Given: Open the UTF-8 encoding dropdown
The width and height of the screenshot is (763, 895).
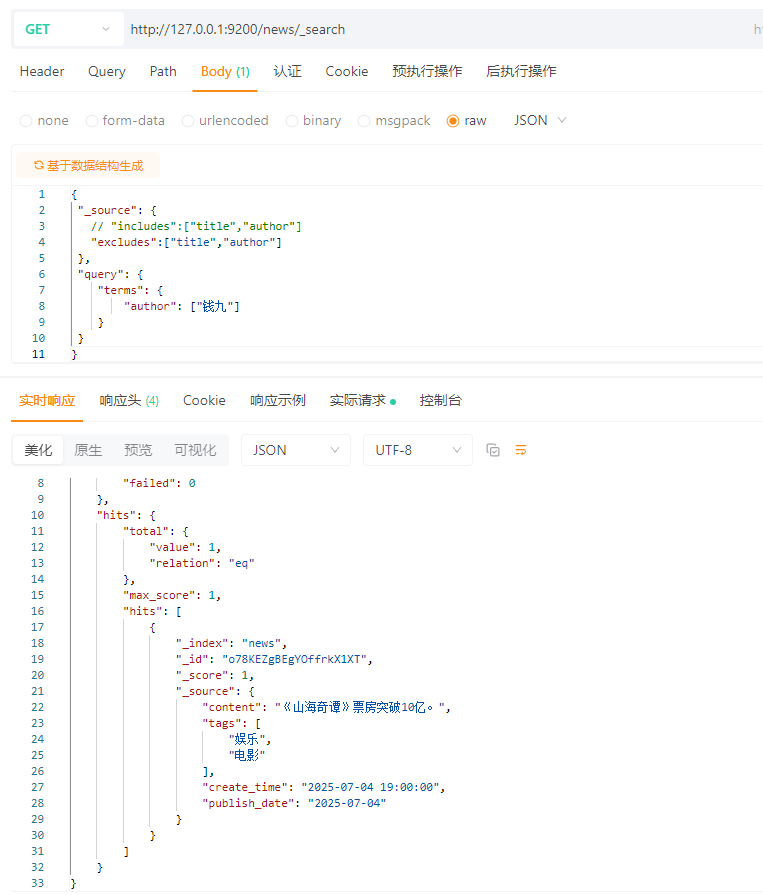Looking at the screenshot, I should point(418,450).
